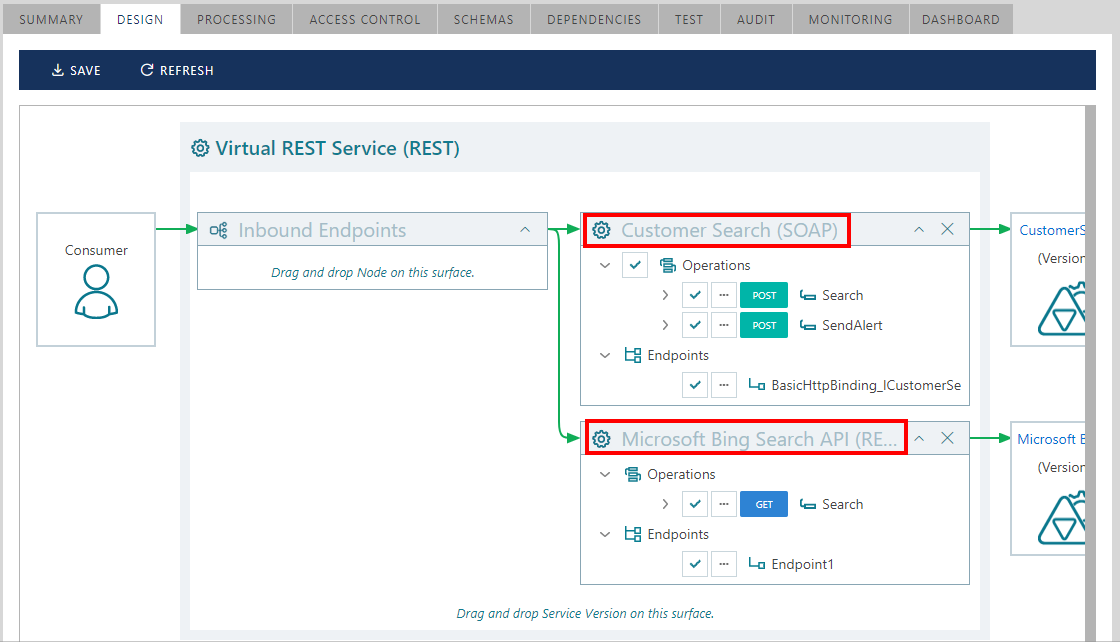The height and width of the screenshot is (642, 1120).
Task: Click the REFRESH button
Action: pyautogui.click(x=177, y=70)
